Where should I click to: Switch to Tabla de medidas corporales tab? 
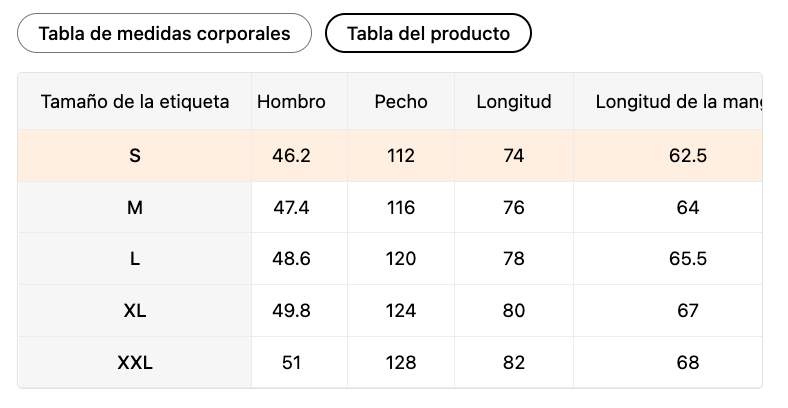tap(165, 33)
